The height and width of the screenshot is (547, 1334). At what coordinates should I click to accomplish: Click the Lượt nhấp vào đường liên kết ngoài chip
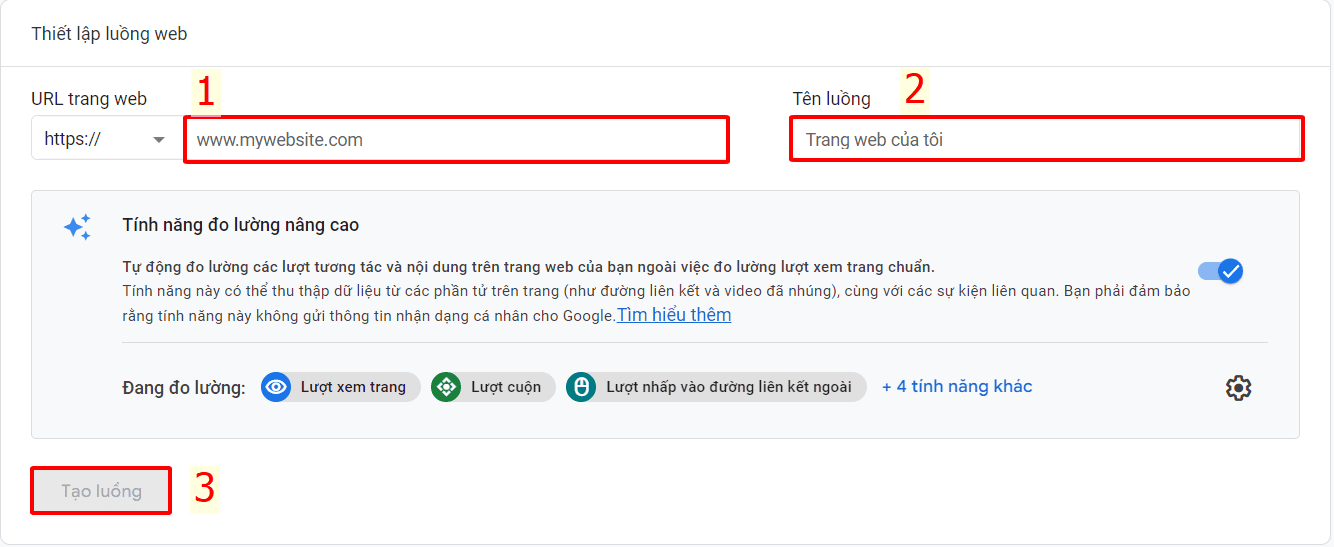click(716, 387)
